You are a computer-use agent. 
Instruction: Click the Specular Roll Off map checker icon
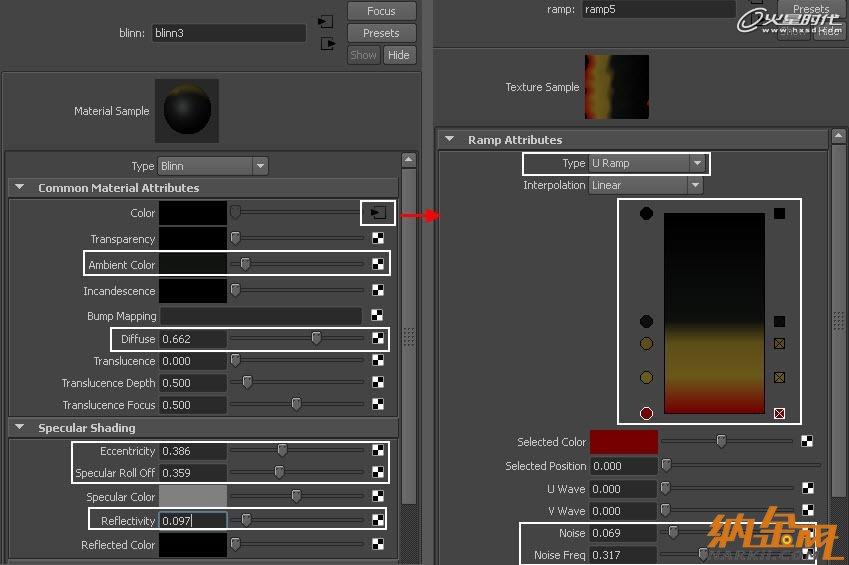pos(378,472)
